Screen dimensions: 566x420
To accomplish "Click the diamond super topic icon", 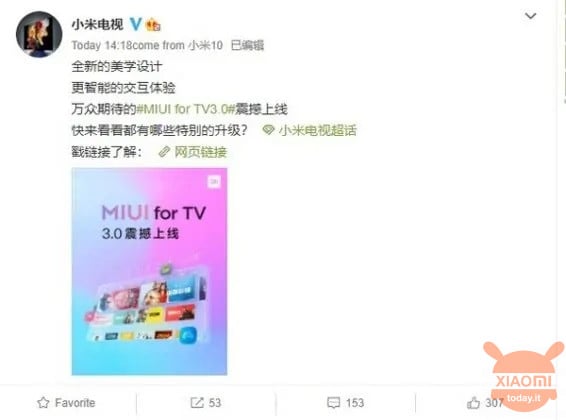I will point(268,130).
